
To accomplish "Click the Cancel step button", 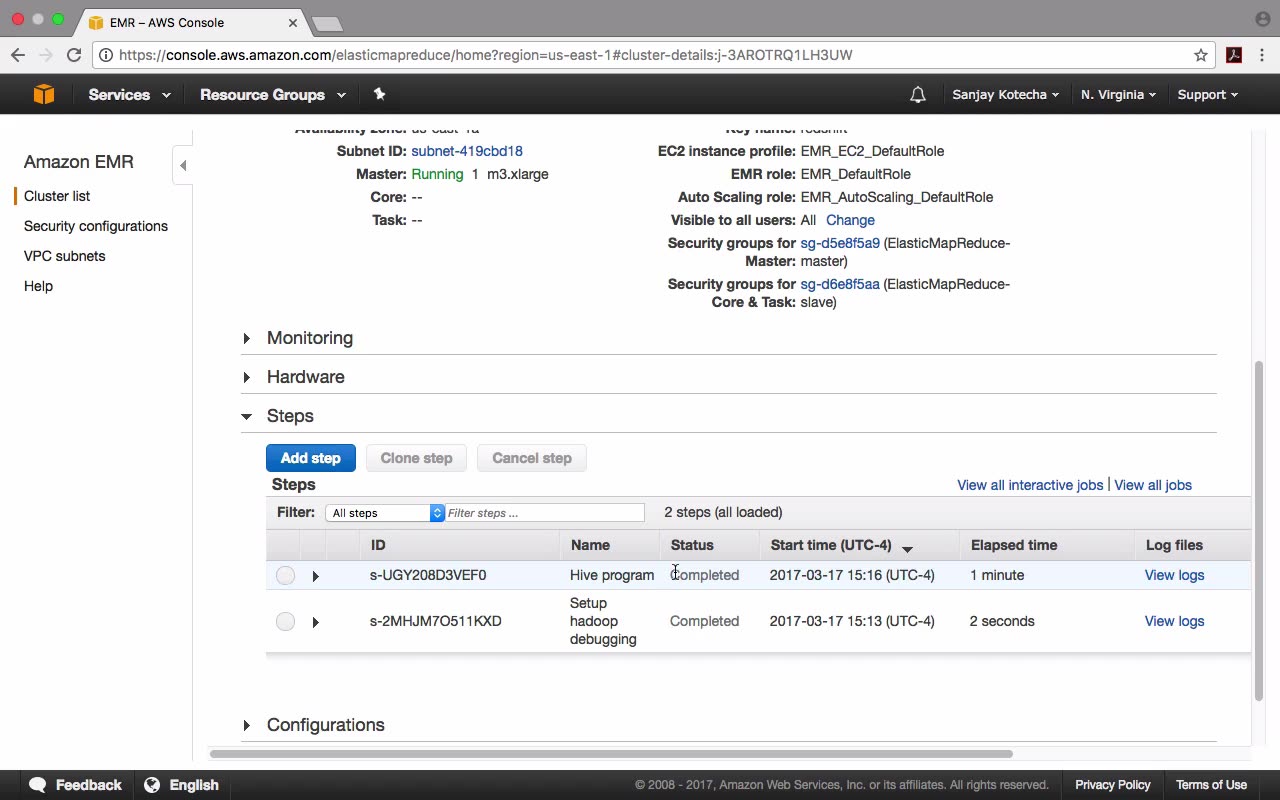I will 531,458.
